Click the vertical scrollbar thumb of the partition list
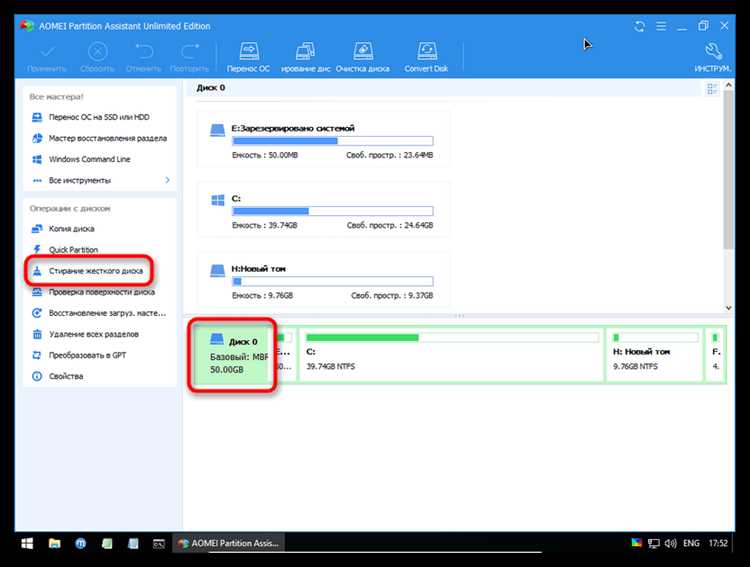Viewport: 750px width, 567px height. [728, 170]
